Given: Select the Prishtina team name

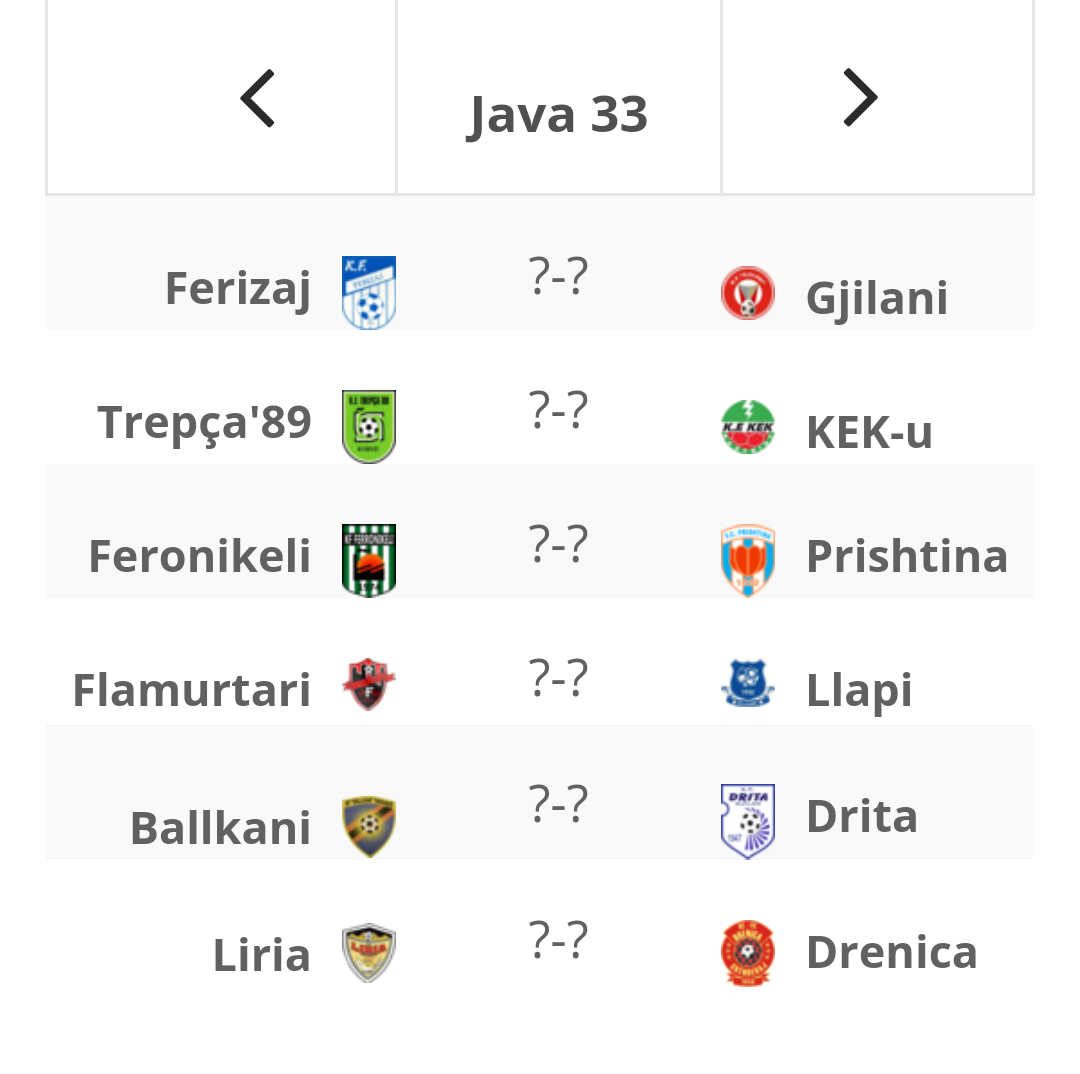Looking at the screenshot, I should 907,557.
